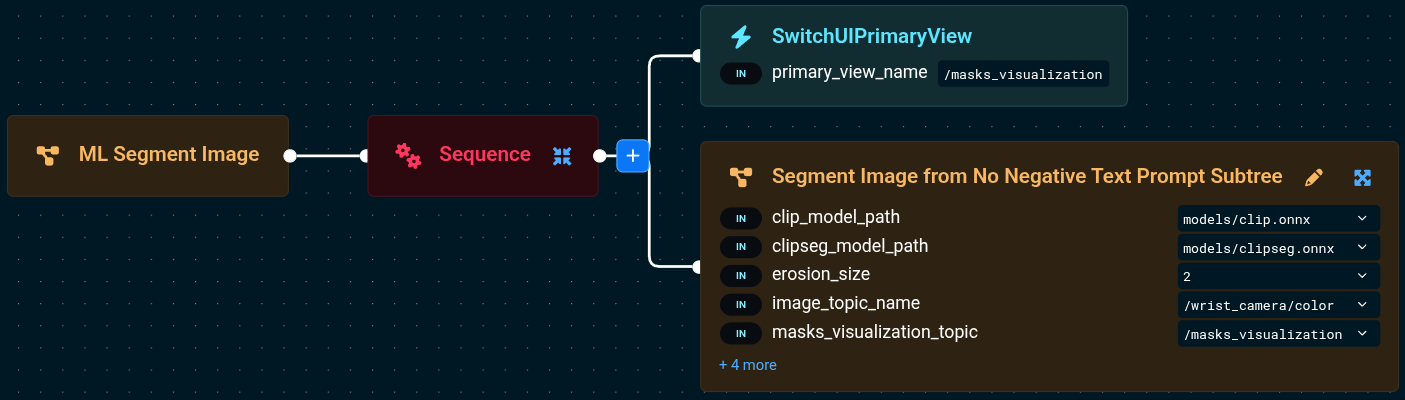Click the Sequence node gears icon
This screenshot has height=400, width=1405.
coord(407,155)
